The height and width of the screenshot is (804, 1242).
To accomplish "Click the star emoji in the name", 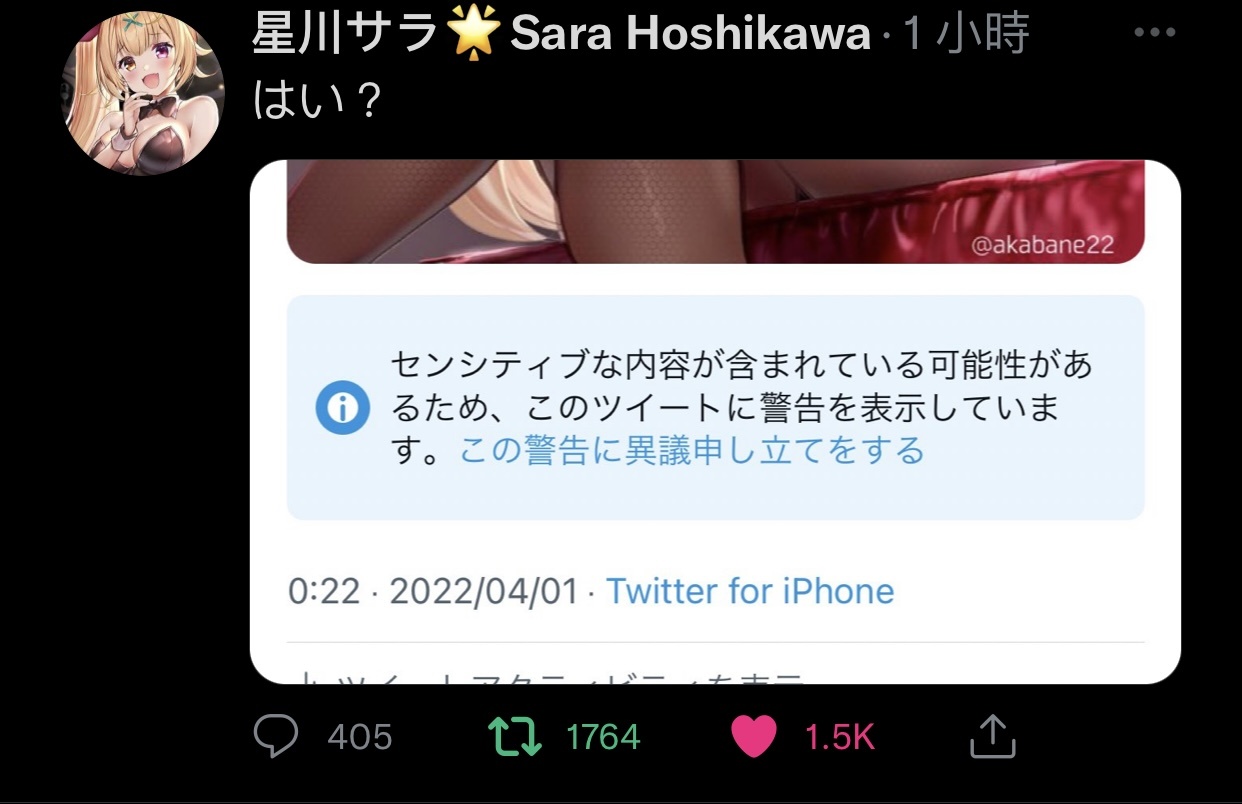I will (474, 35).
